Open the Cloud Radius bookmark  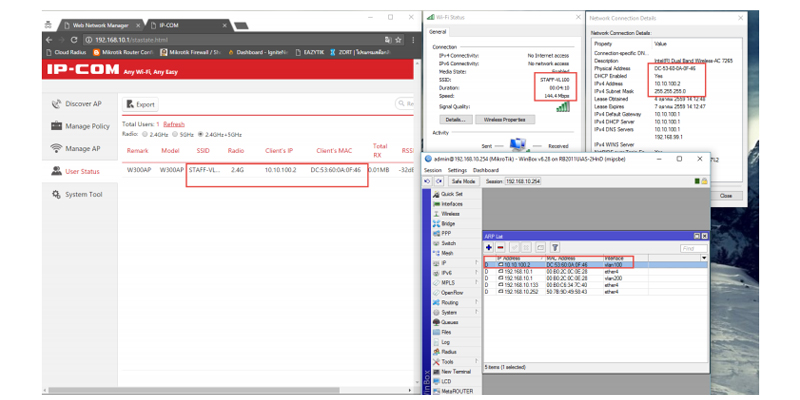66,52
